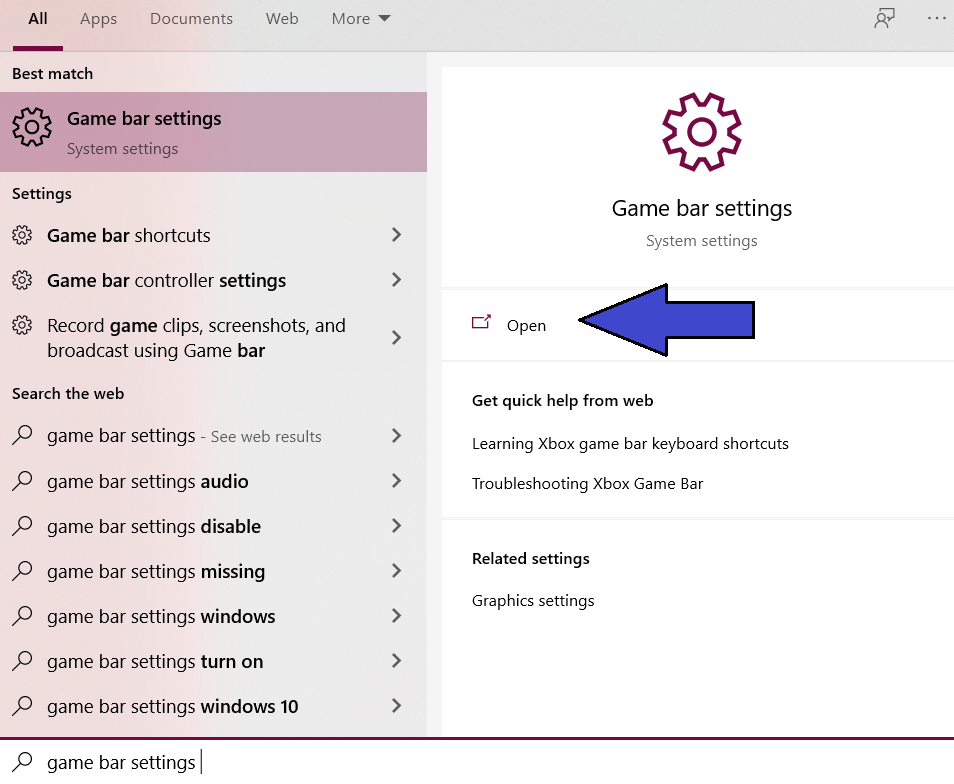Viewport: 954px width, 784px height.
Task: Click gear icon beside Game bar shortcuts
Action: coord(22,235)
